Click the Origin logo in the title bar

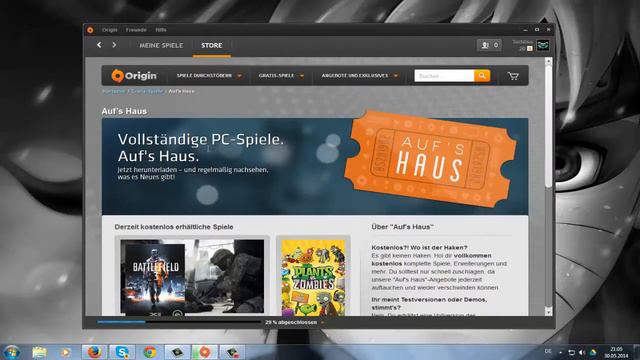pyautogui.click(x=90, y=30)
